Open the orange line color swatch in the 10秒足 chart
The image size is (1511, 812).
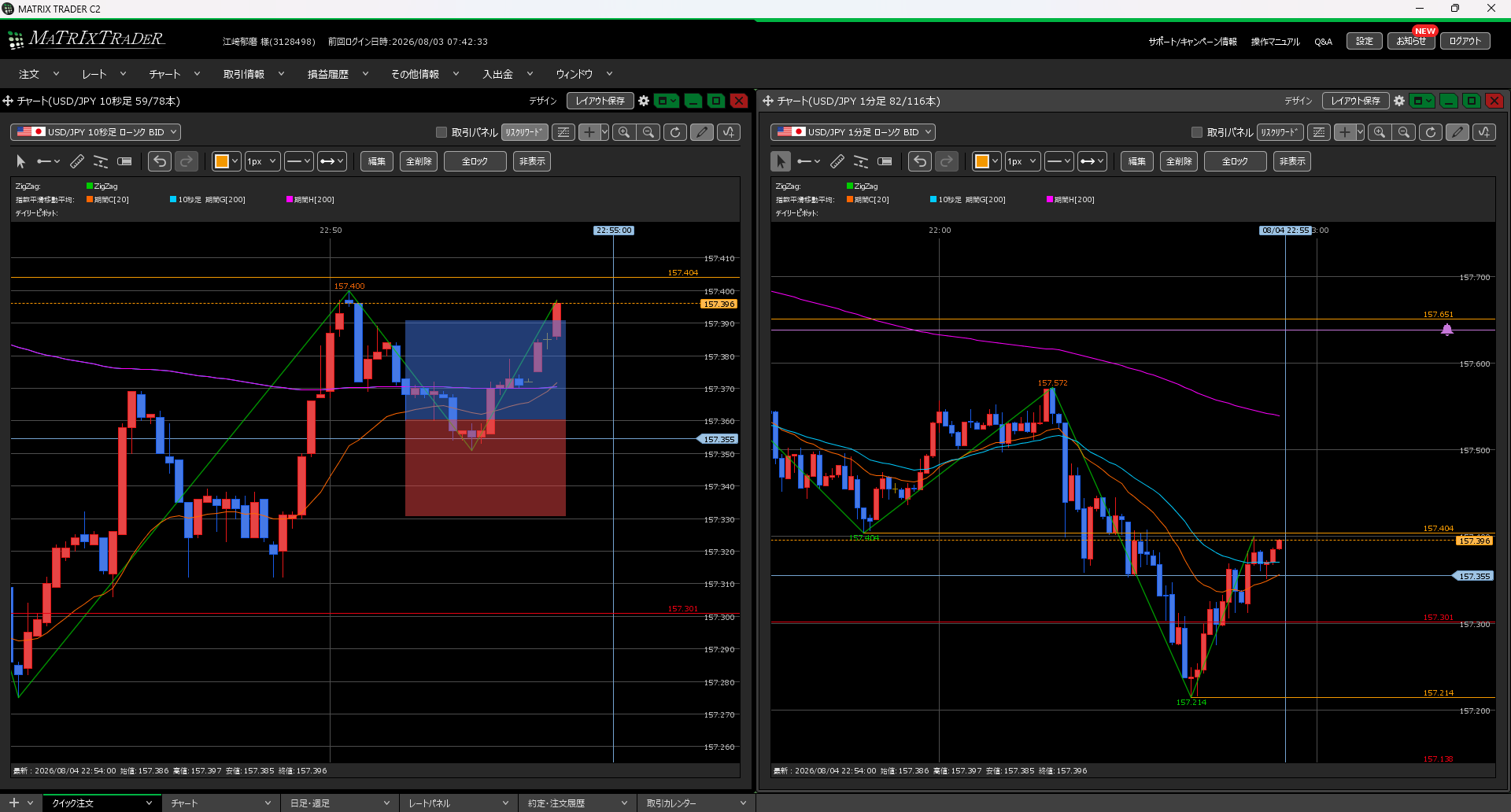226,161
